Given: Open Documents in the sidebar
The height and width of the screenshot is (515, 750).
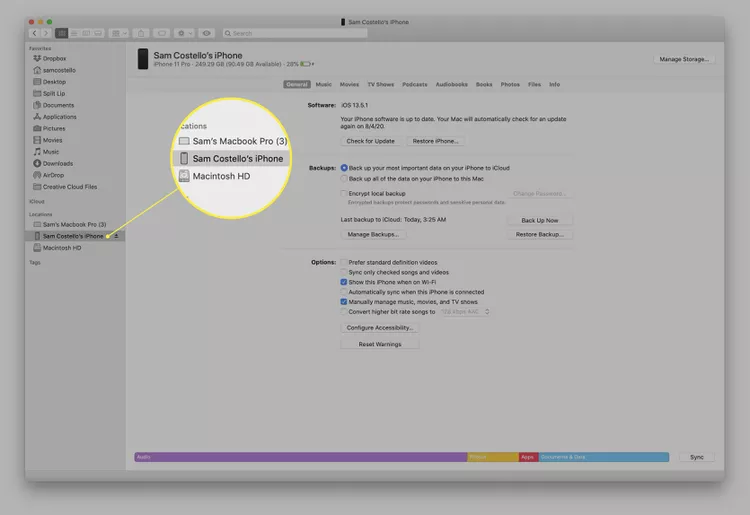Looking at the screenshot, I should click(x=54, y=105).
